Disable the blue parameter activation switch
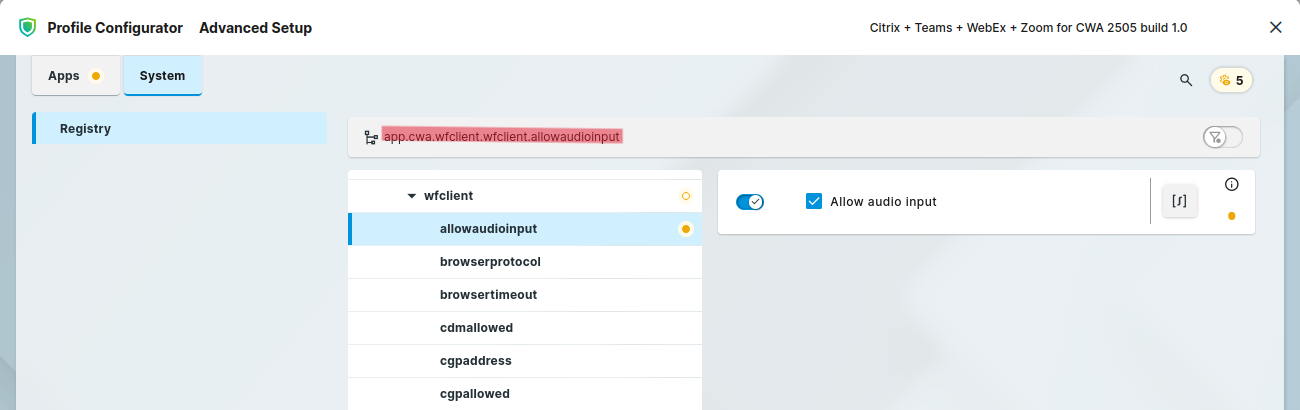This screenshot has width=1300, height=410. click(750, 202)
